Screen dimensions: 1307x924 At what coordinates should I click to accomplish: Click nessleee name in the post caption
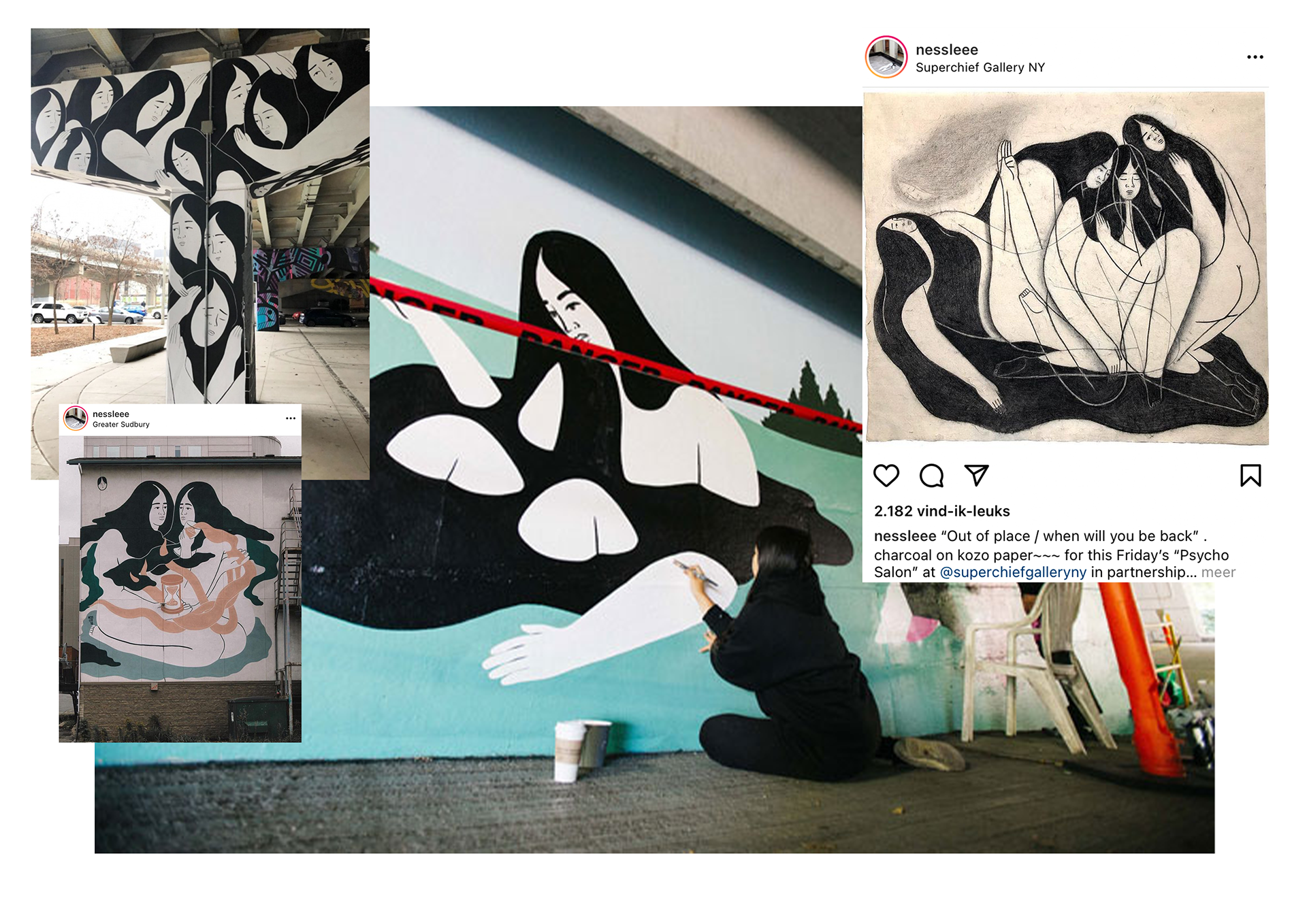(x=905, y=536)
